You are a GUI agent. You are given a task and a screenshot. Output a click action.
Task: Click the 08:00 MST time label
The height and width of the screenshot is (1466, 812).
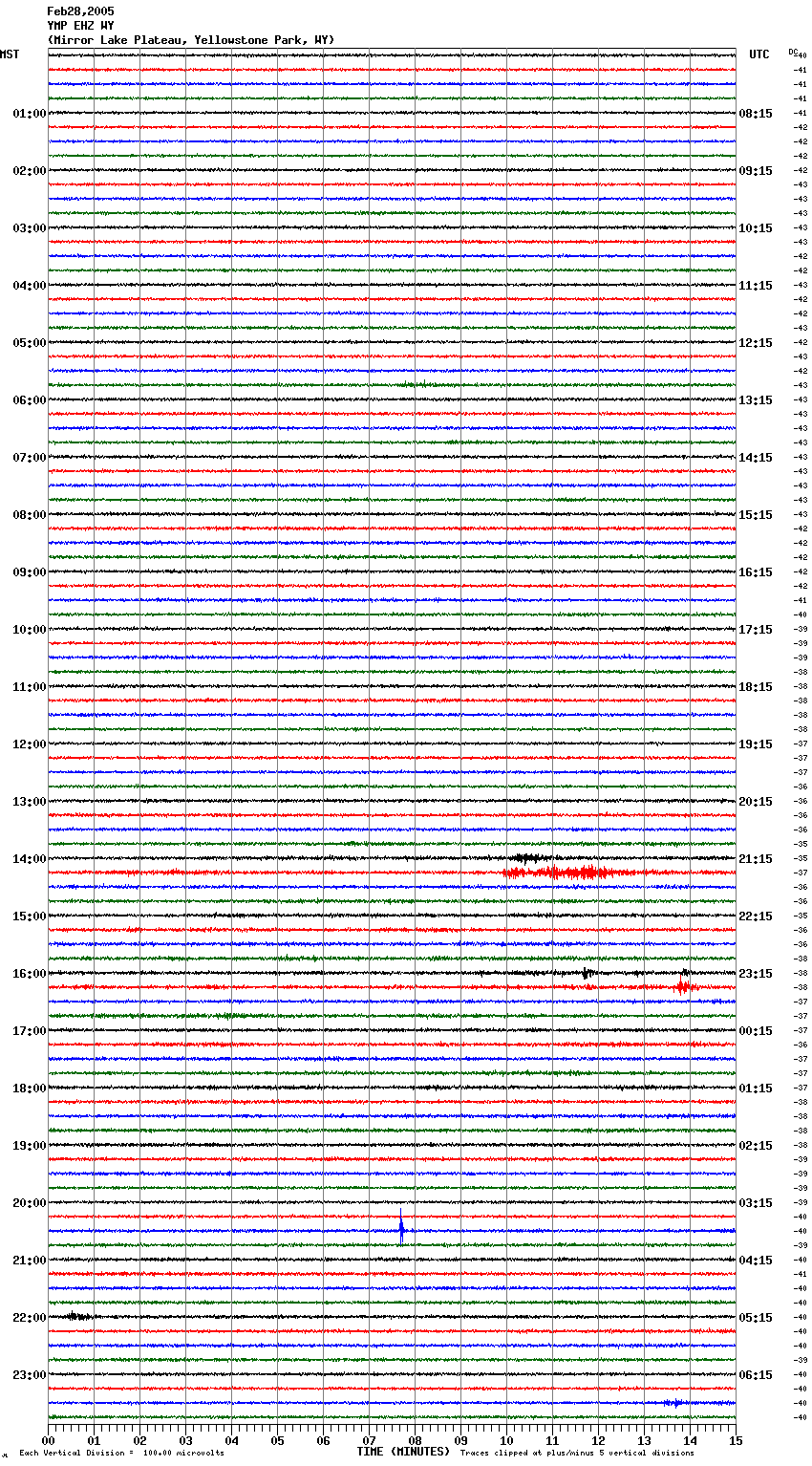(30, 515)
